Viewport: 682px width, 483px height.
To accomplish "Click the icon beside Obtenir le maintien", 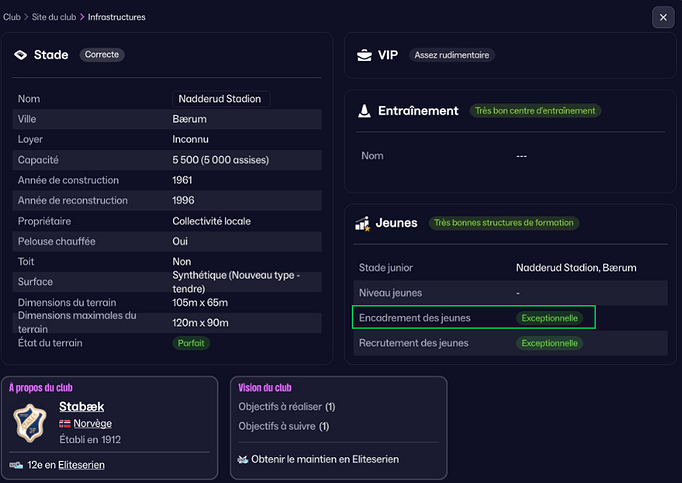I will (243, 459).
